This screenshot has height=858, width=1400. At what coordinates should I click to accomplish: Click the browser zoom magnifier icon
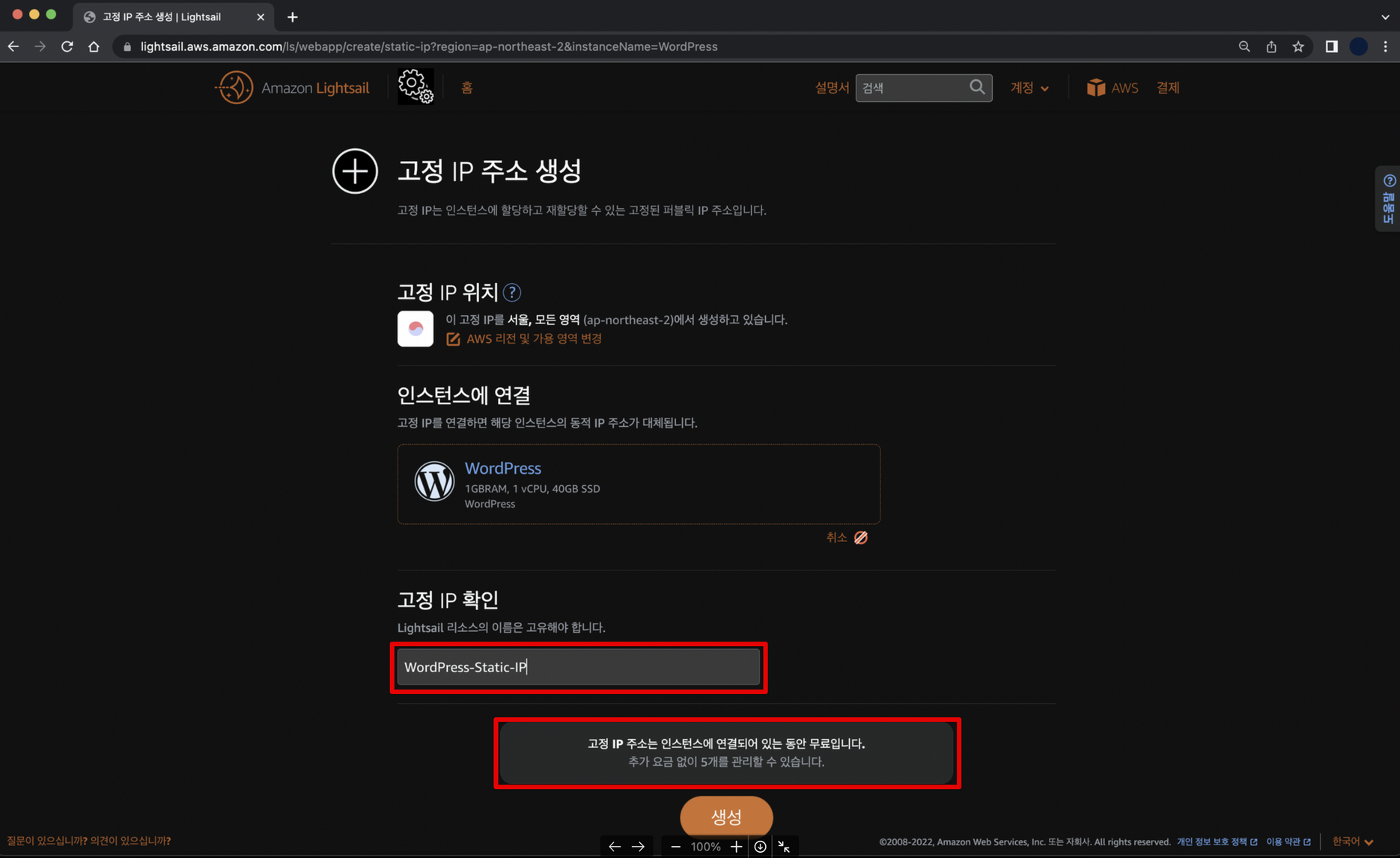point(1244,46)
